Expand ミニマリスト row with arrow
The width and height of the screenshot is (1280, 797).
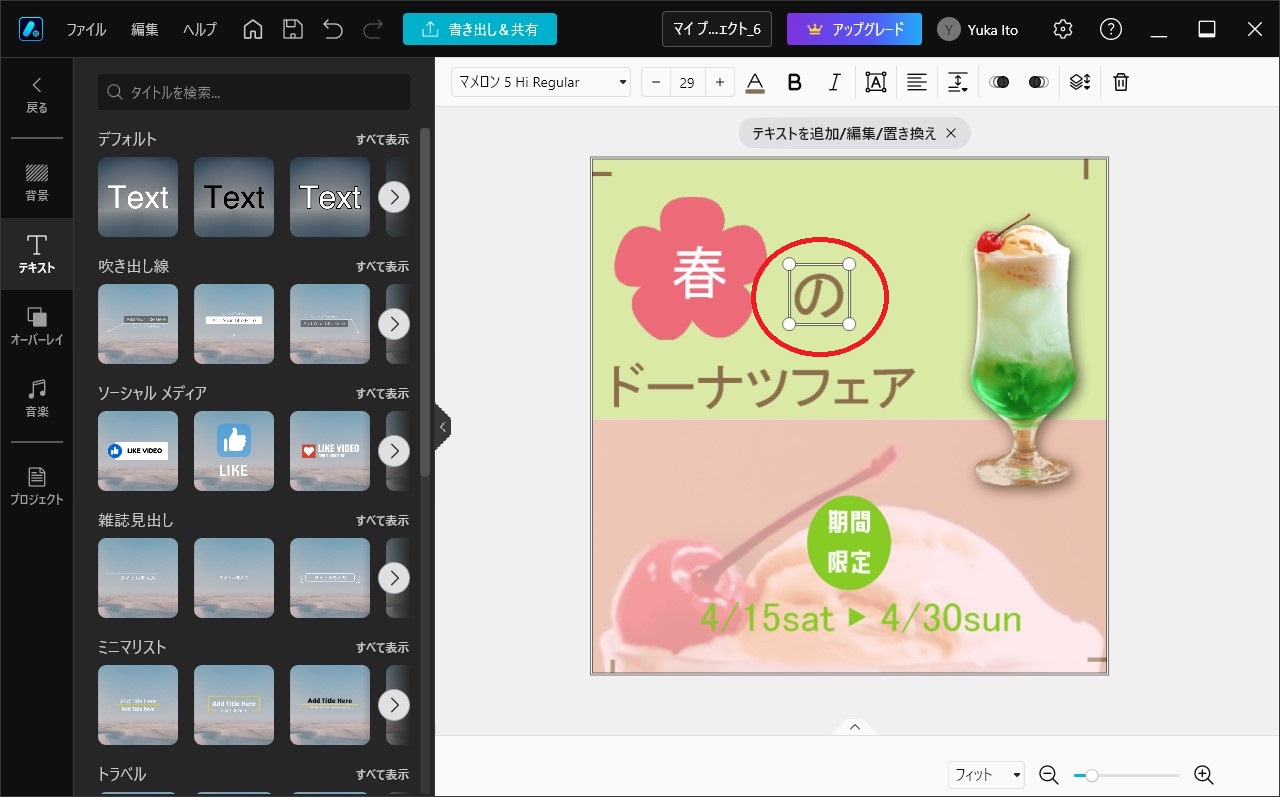click(394, 705)
